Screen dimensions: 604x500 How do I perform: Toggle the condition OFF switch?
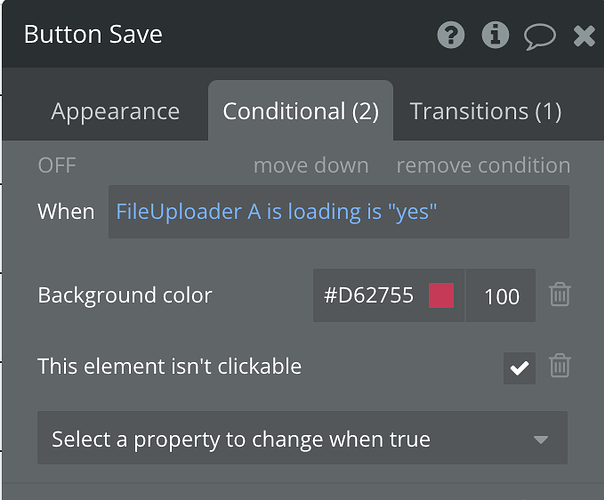coord(57,165)
